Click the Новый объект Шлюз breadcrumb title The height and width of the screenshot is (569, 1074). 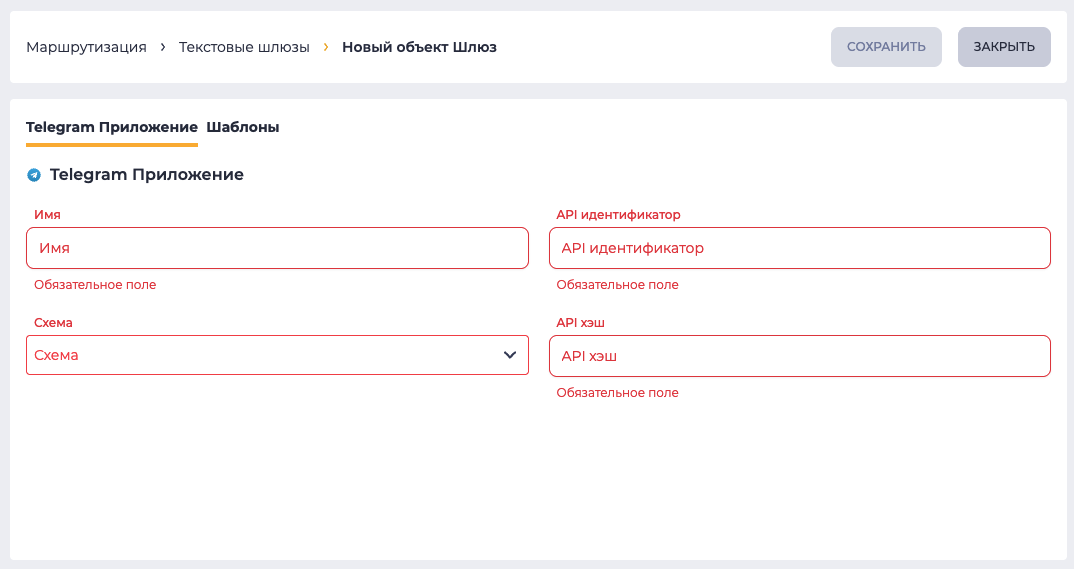coord(419,47)
